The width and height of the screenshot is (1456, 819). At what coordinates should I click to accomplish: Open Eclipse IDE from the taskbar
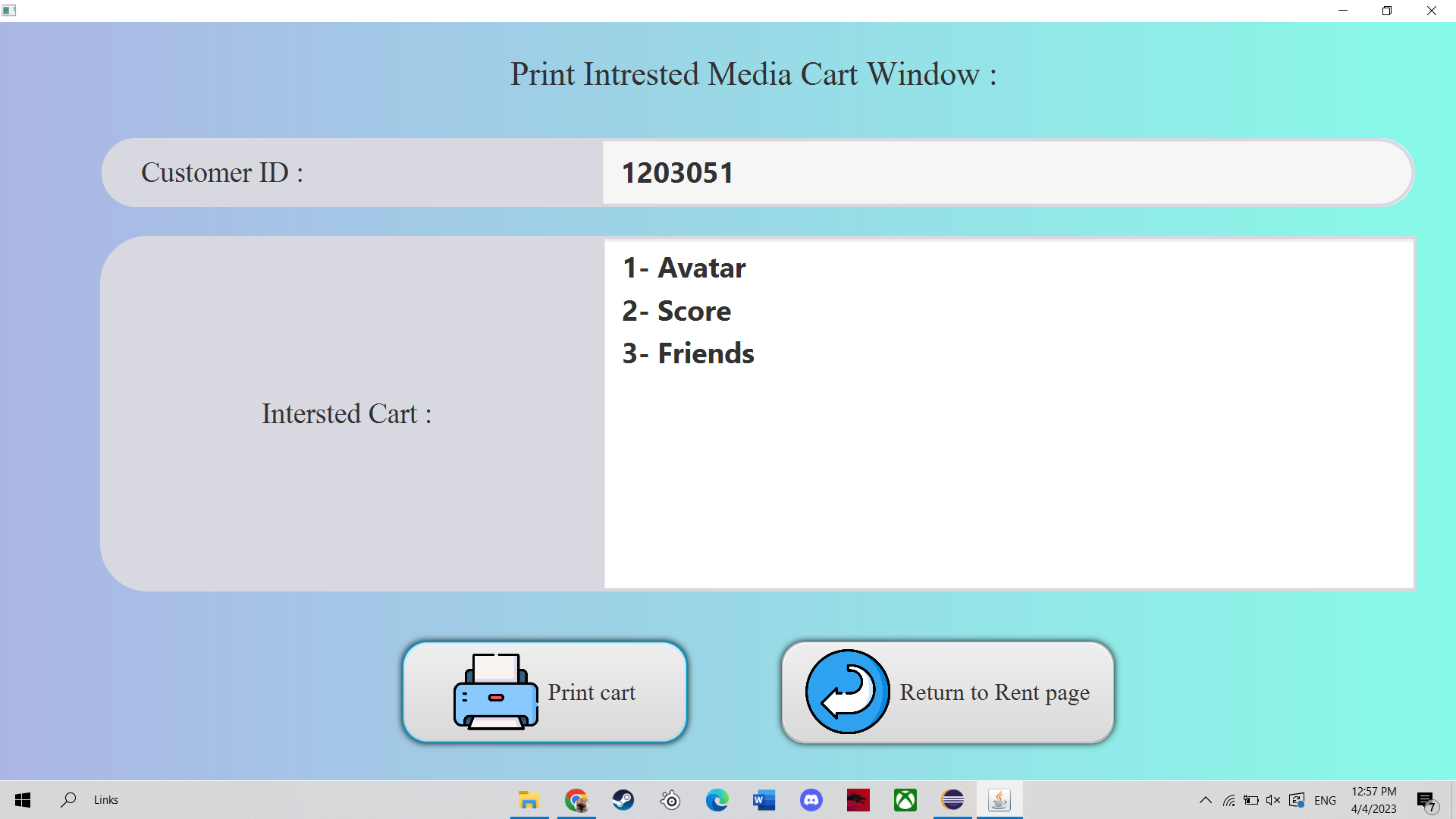click(x=952, y=800)
